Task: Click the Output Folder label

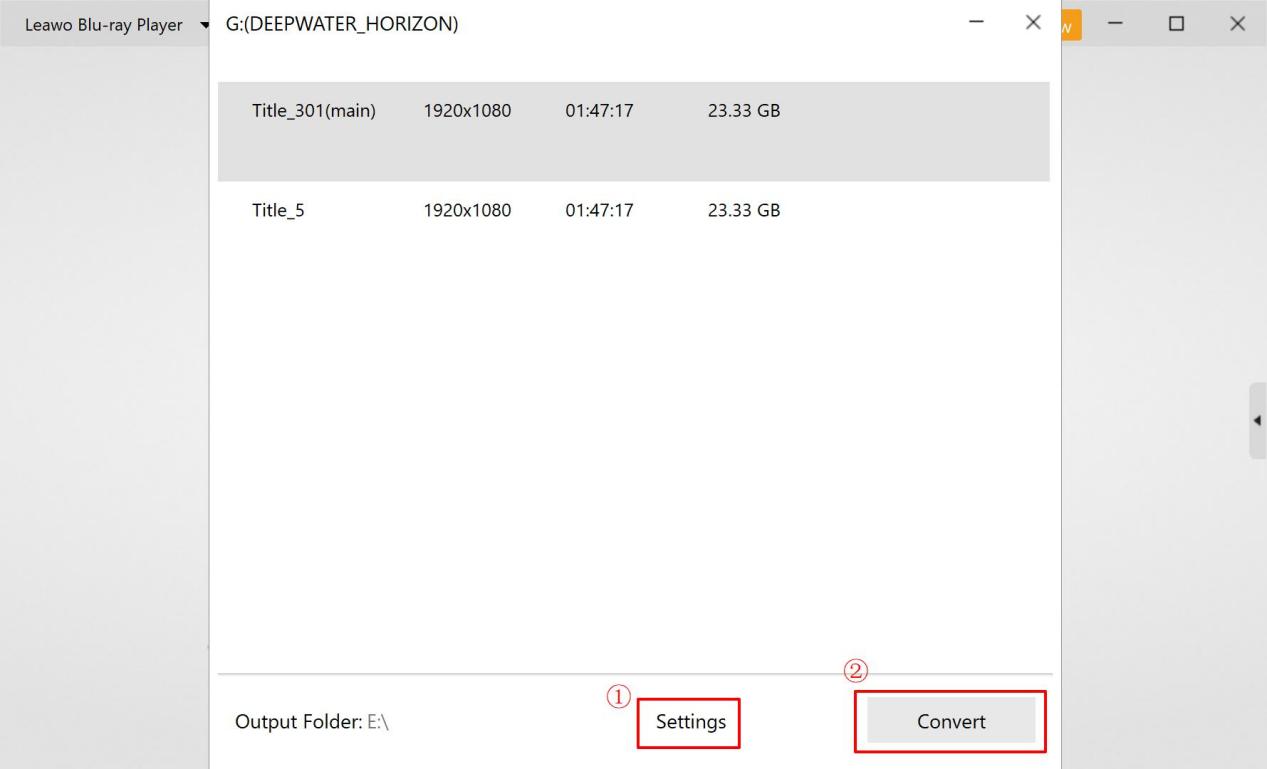Action: (x=295, y=722)
